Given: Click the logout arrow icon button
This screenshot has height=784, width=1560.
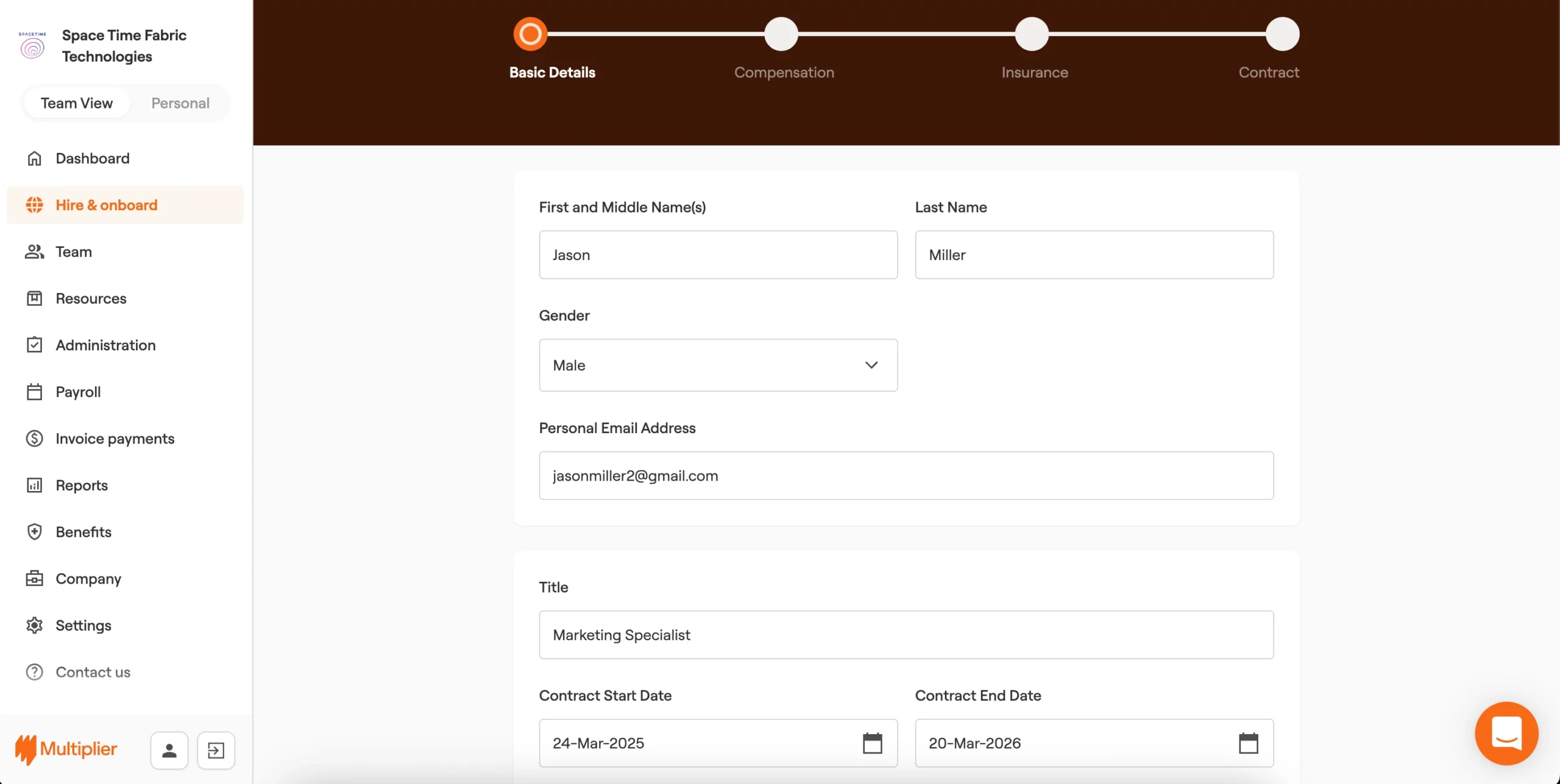Looking at the screenshot, I should tap(216, 750).
